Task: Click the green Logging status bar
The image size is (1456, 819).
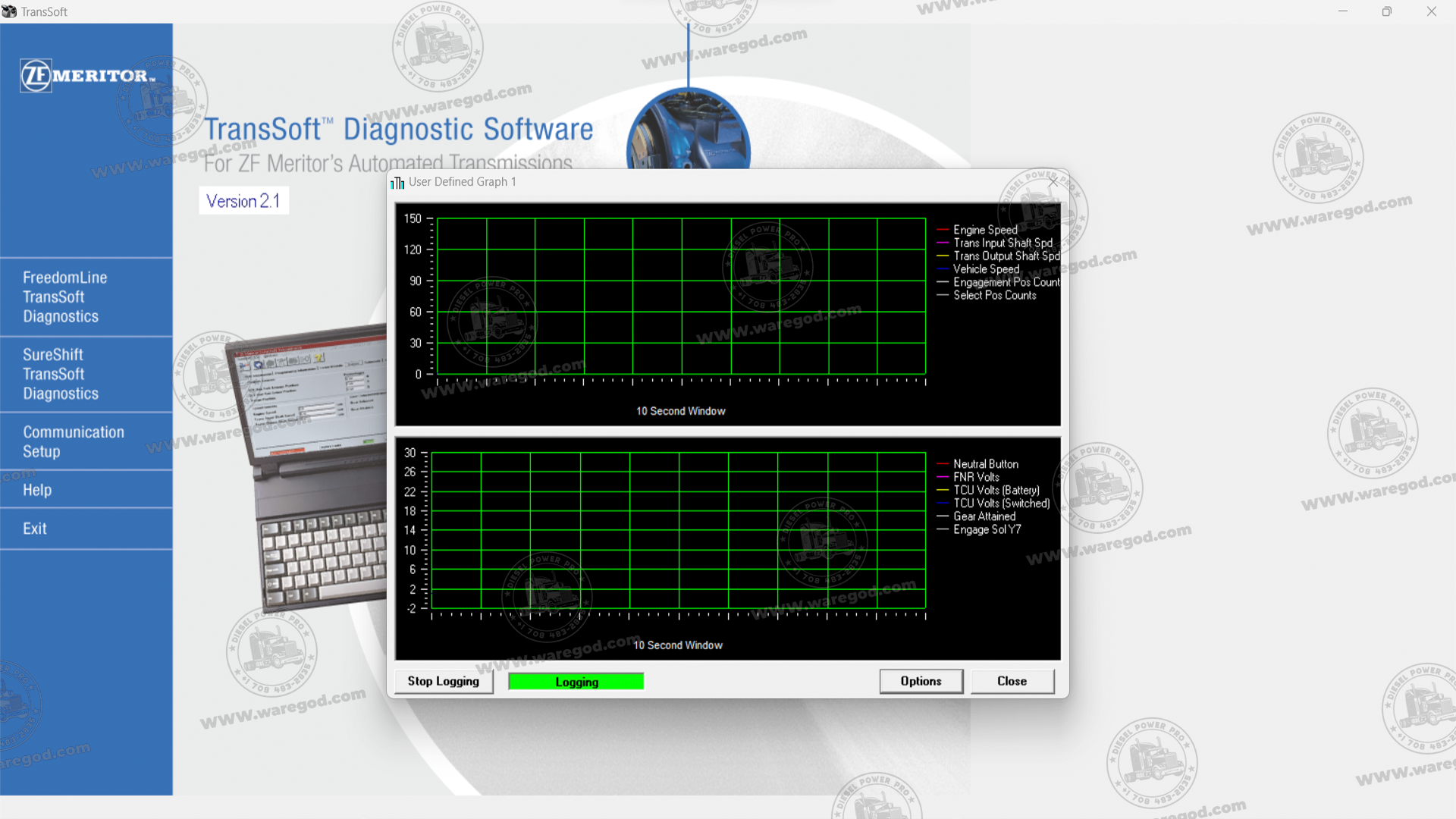Action: [x=576, y=682]
